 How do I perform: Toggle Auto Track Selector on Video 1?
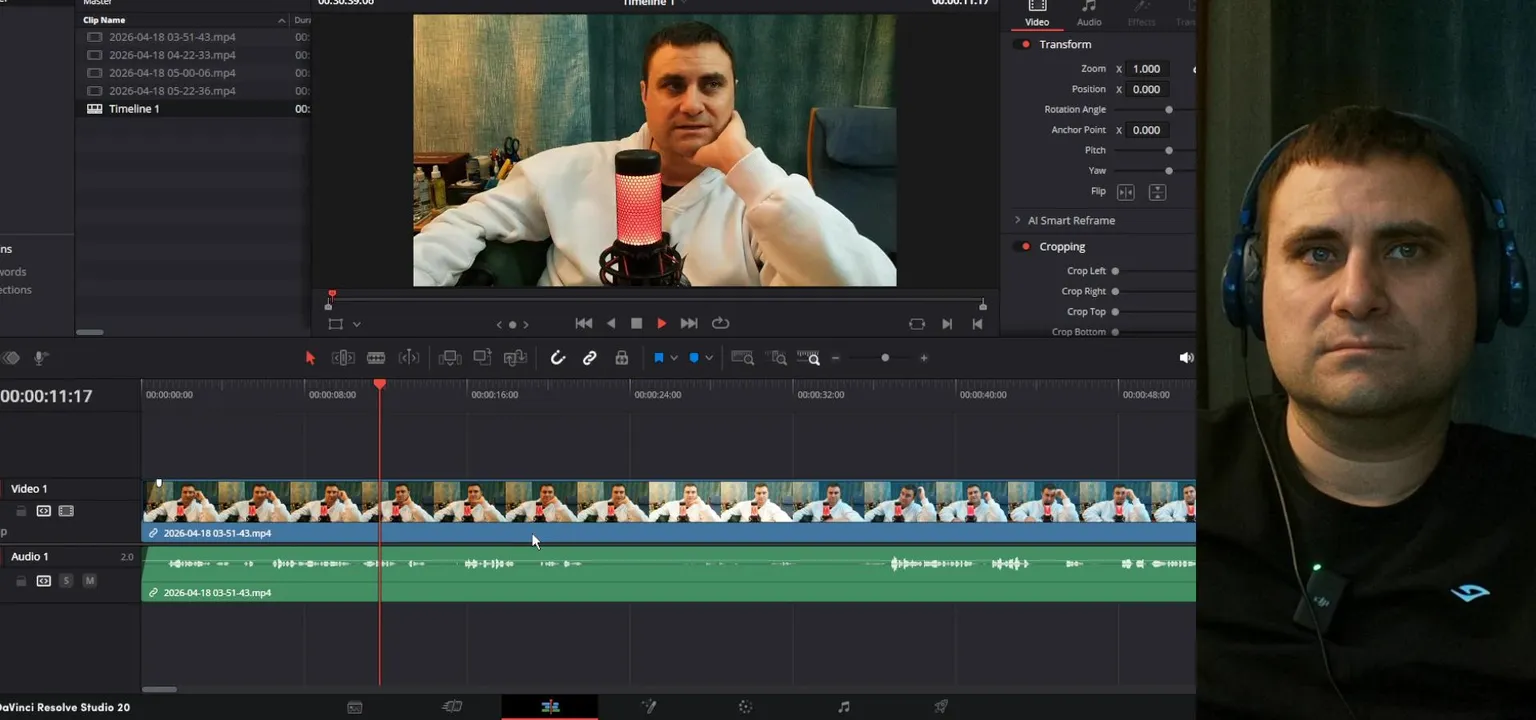coord(44,511)
